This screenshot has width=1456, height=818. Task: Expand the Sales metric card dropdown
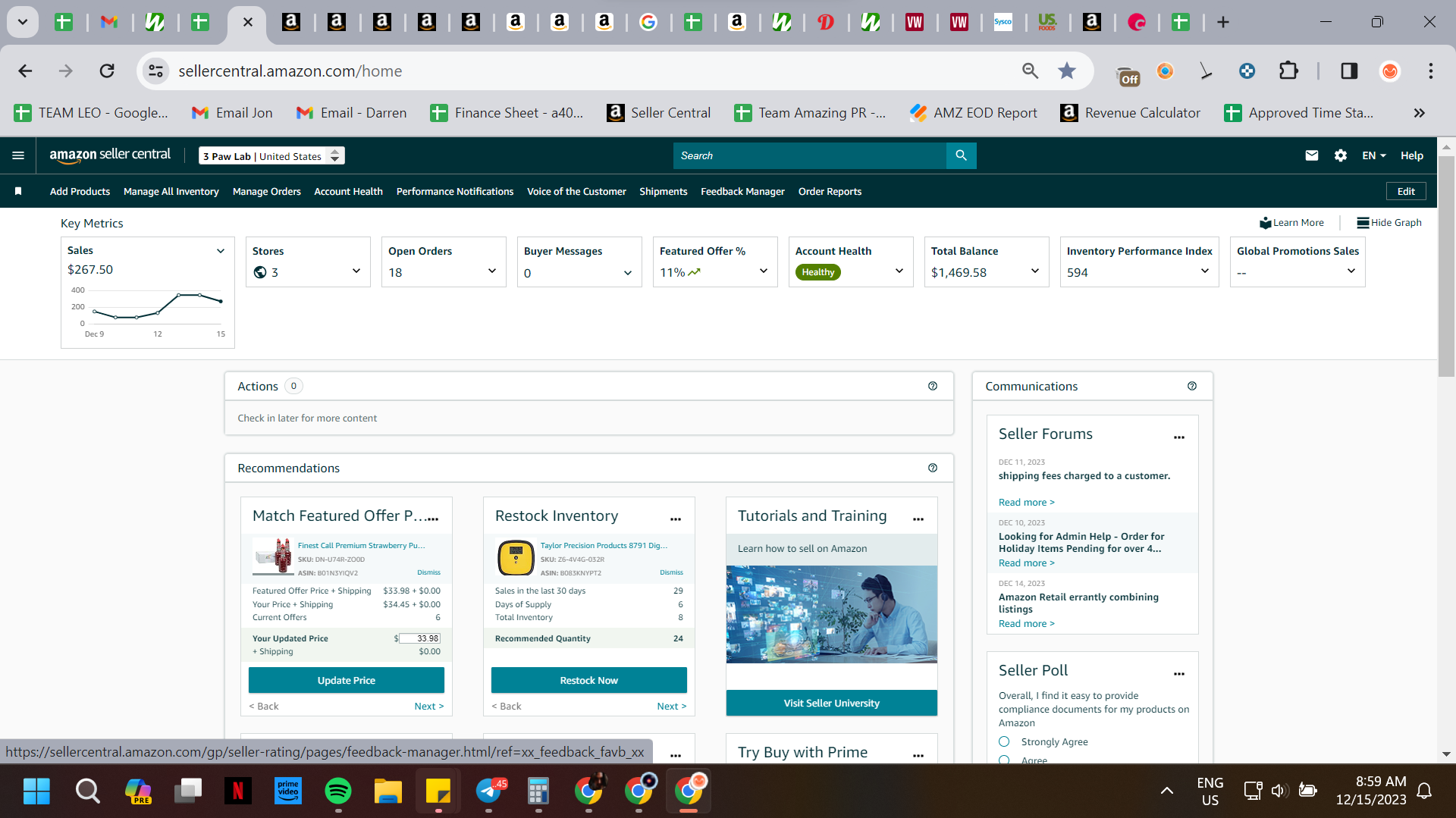(x=221, y=251)
